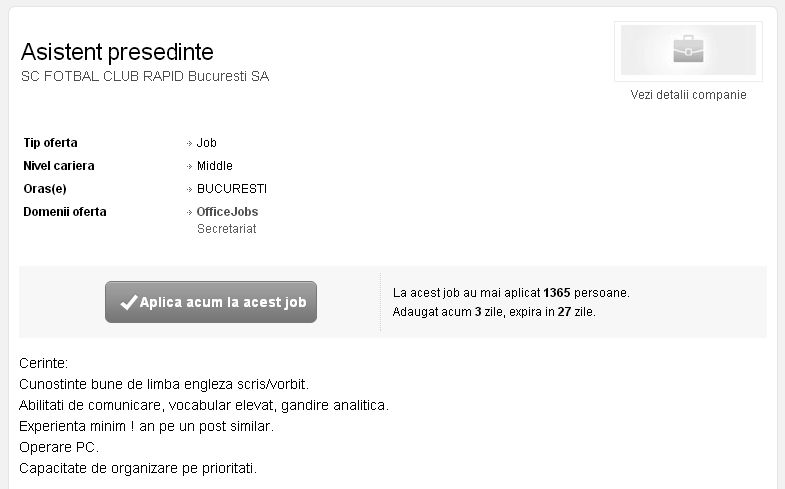Click the Middle career level value
The height and width of the screenshot is (489, 785).
click(x=215, y=166)
